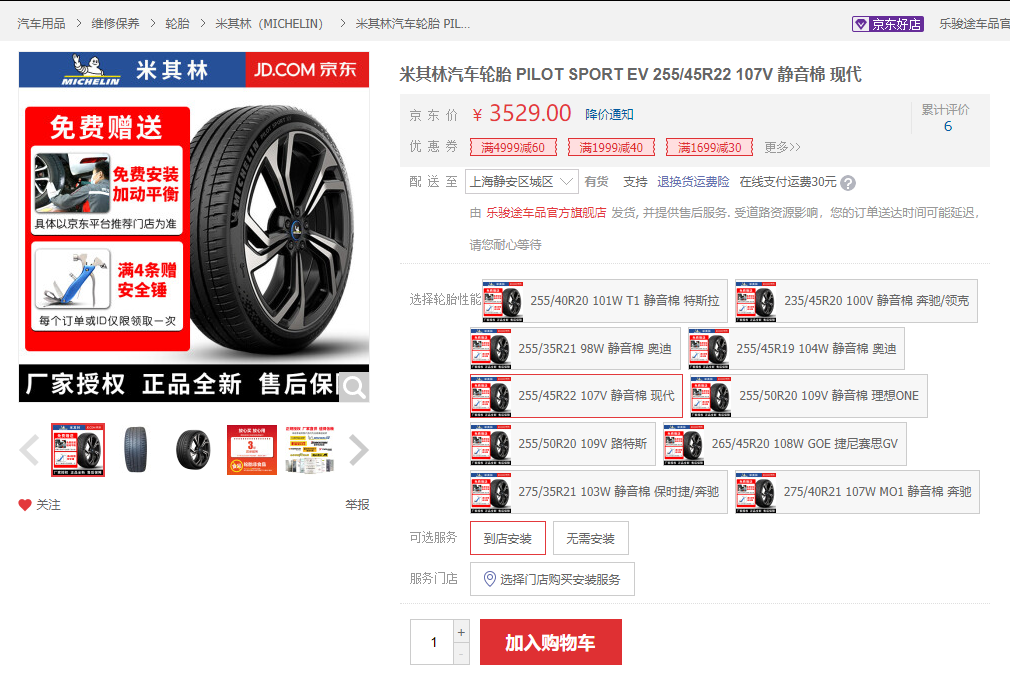Show next thumbnails with right arrow

359,450
